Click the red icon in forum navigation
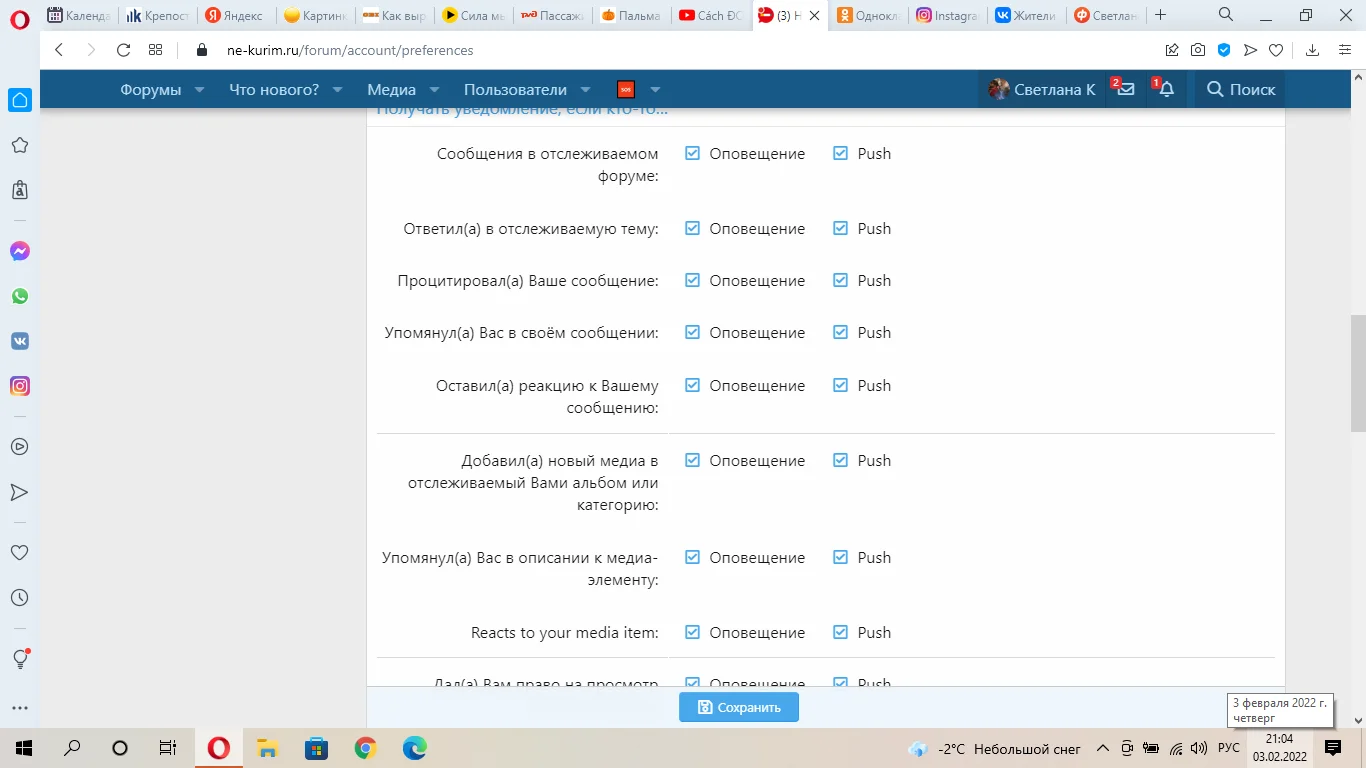The width and height of the screenshot is (1366, 768). click(626, 89)
